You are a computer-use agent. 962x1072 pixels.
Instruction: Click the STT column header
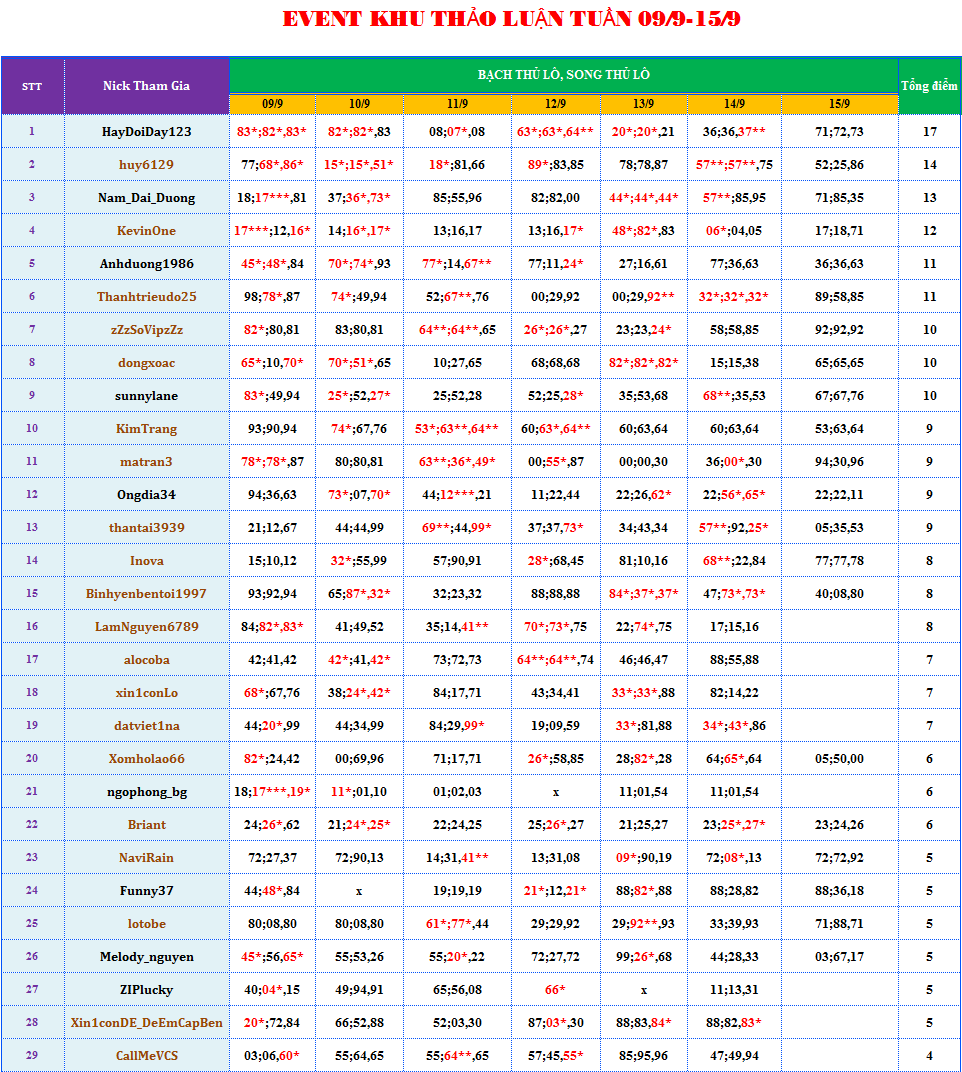click(x=32, y=86)
